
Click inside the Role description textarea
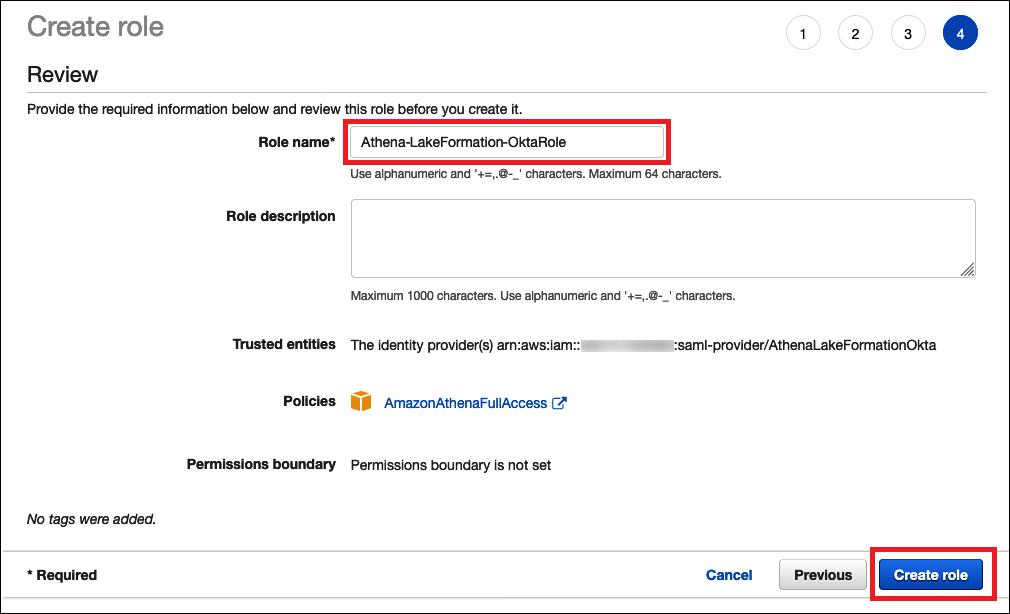tap(660, 237)
